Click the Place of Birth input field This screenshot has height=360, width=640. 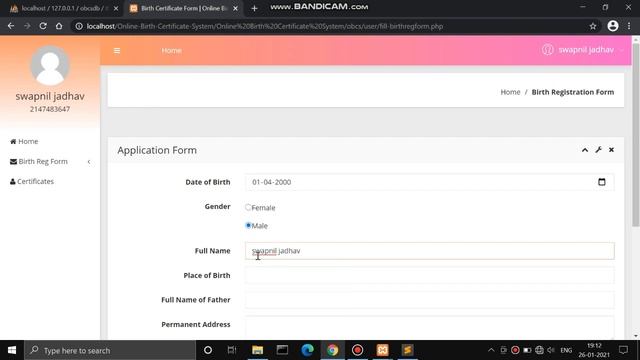[x=429, y=275]
